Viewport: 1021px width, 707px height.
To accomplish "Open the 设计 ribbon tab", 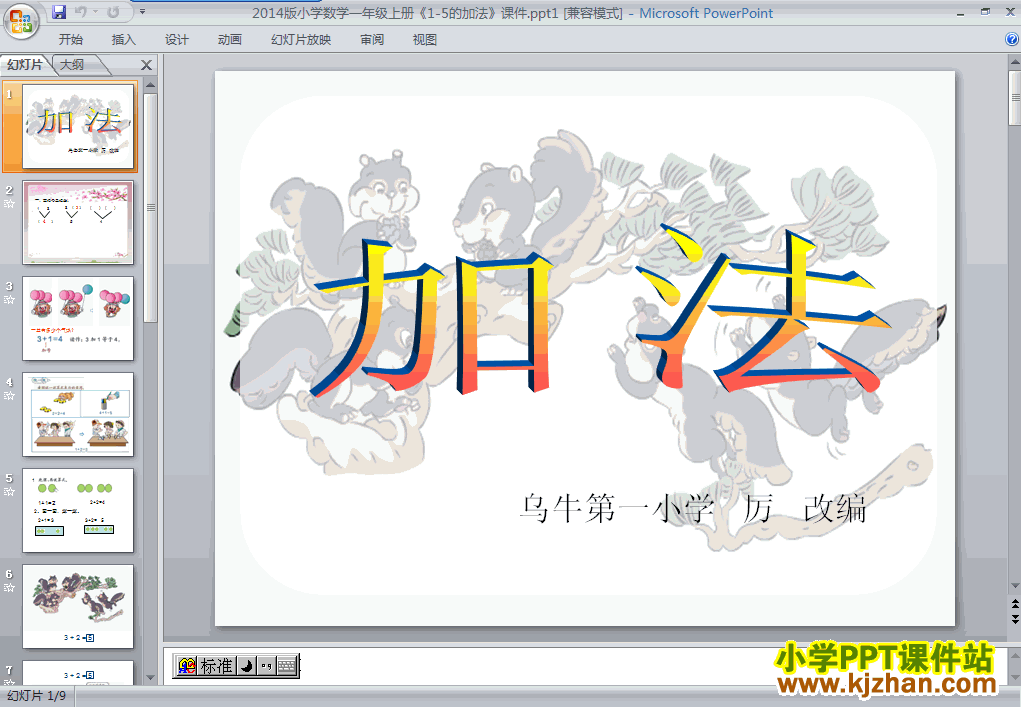I will [x=176, y=40].
